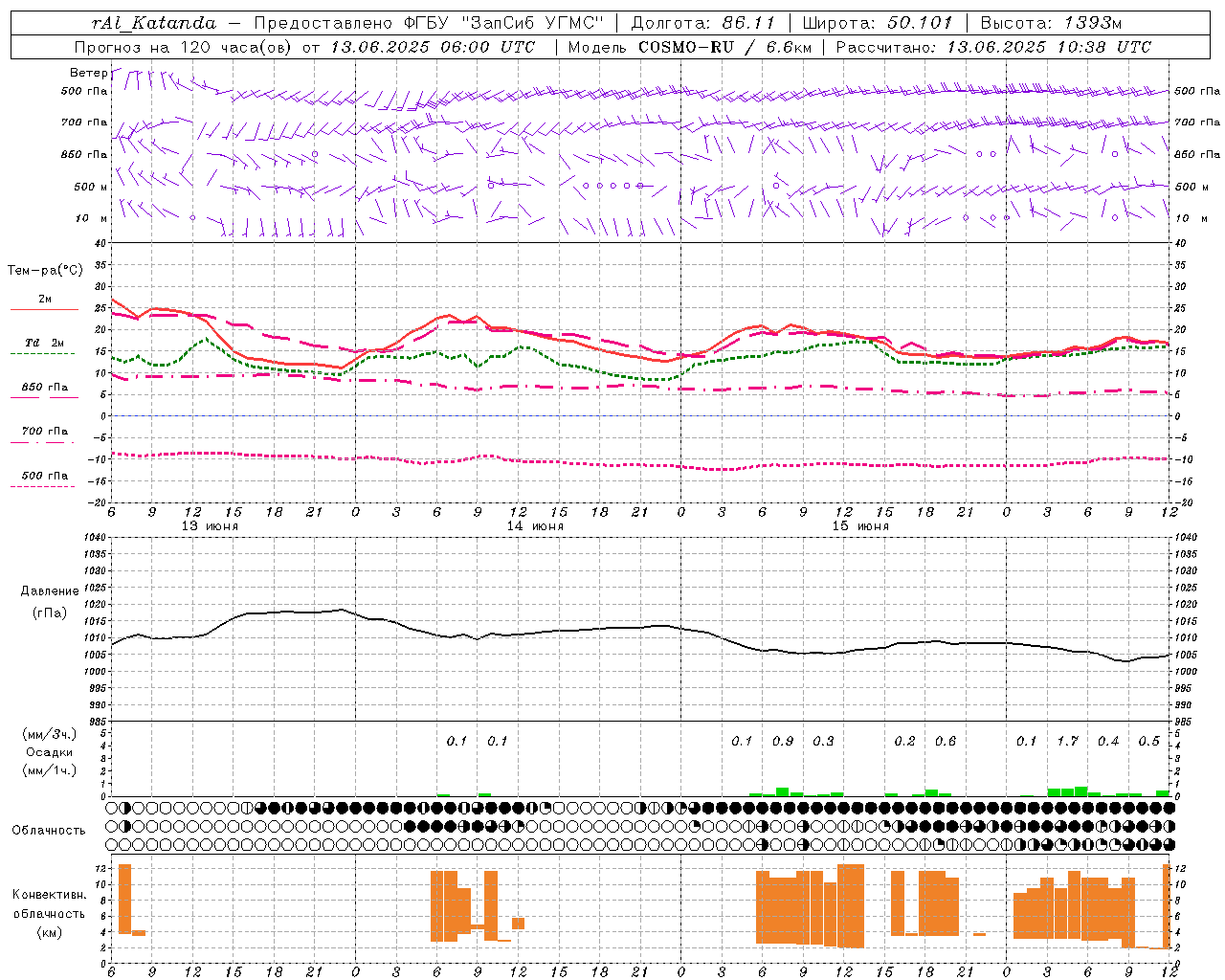Click the Ветер wind panel label
The height and width of the screenshot is (980, 1225).
(x=88, y=73)
